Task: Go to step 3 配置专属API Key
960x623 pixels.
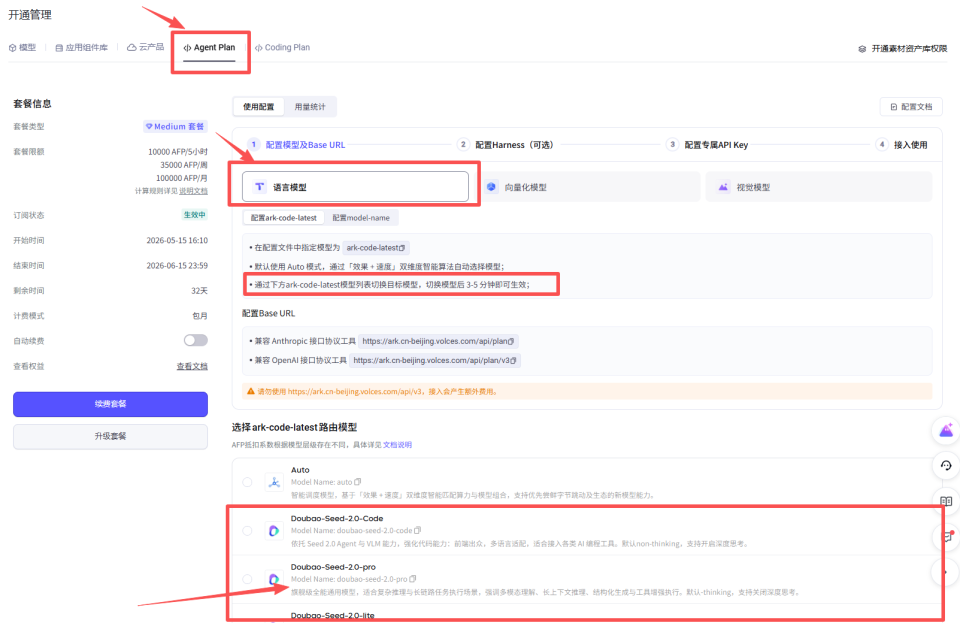Action: [707, 144]
